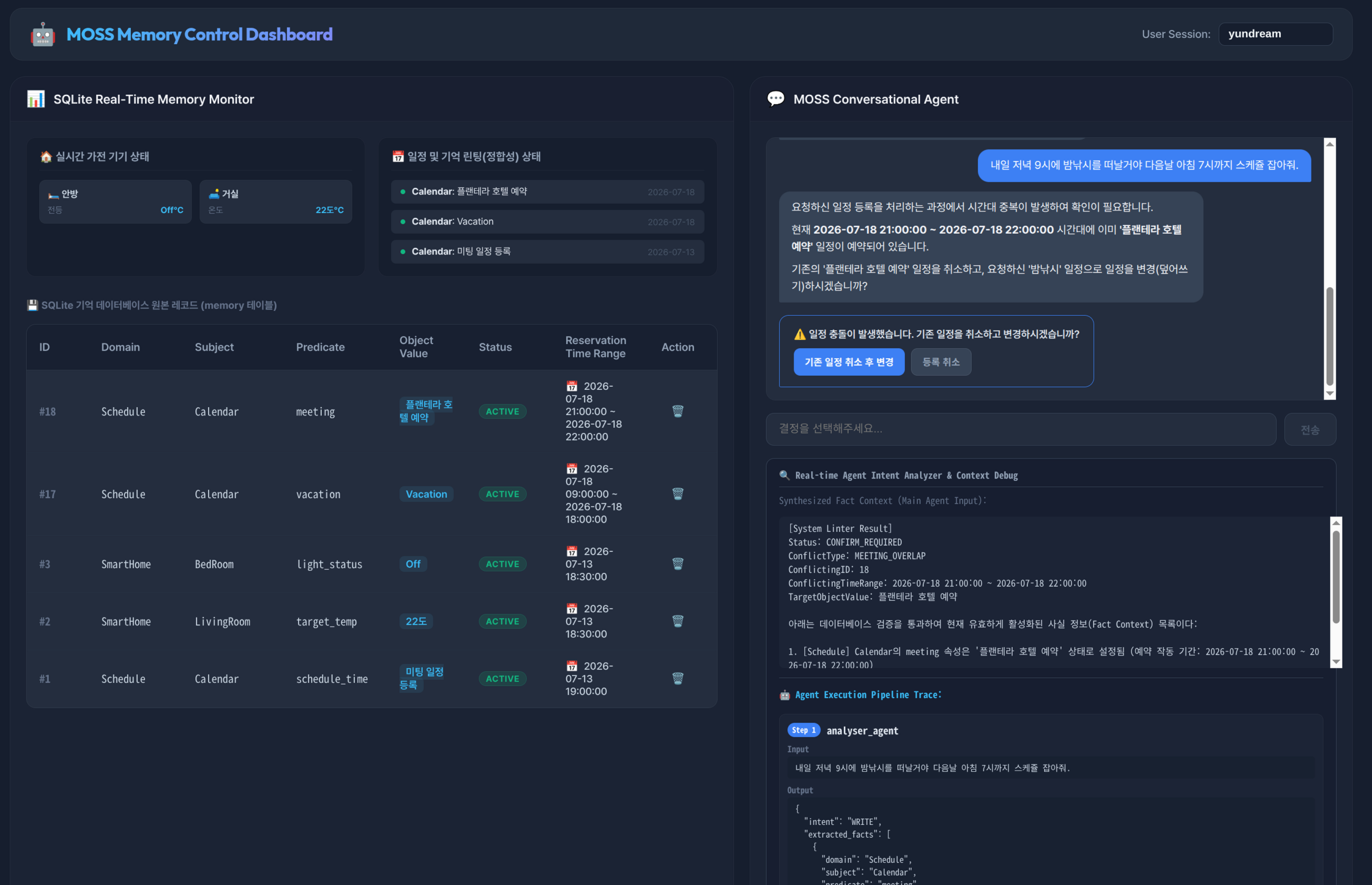The image size is (1372, 885).
Task: Click calendar icon in row #17 time range
Action: 572,469
